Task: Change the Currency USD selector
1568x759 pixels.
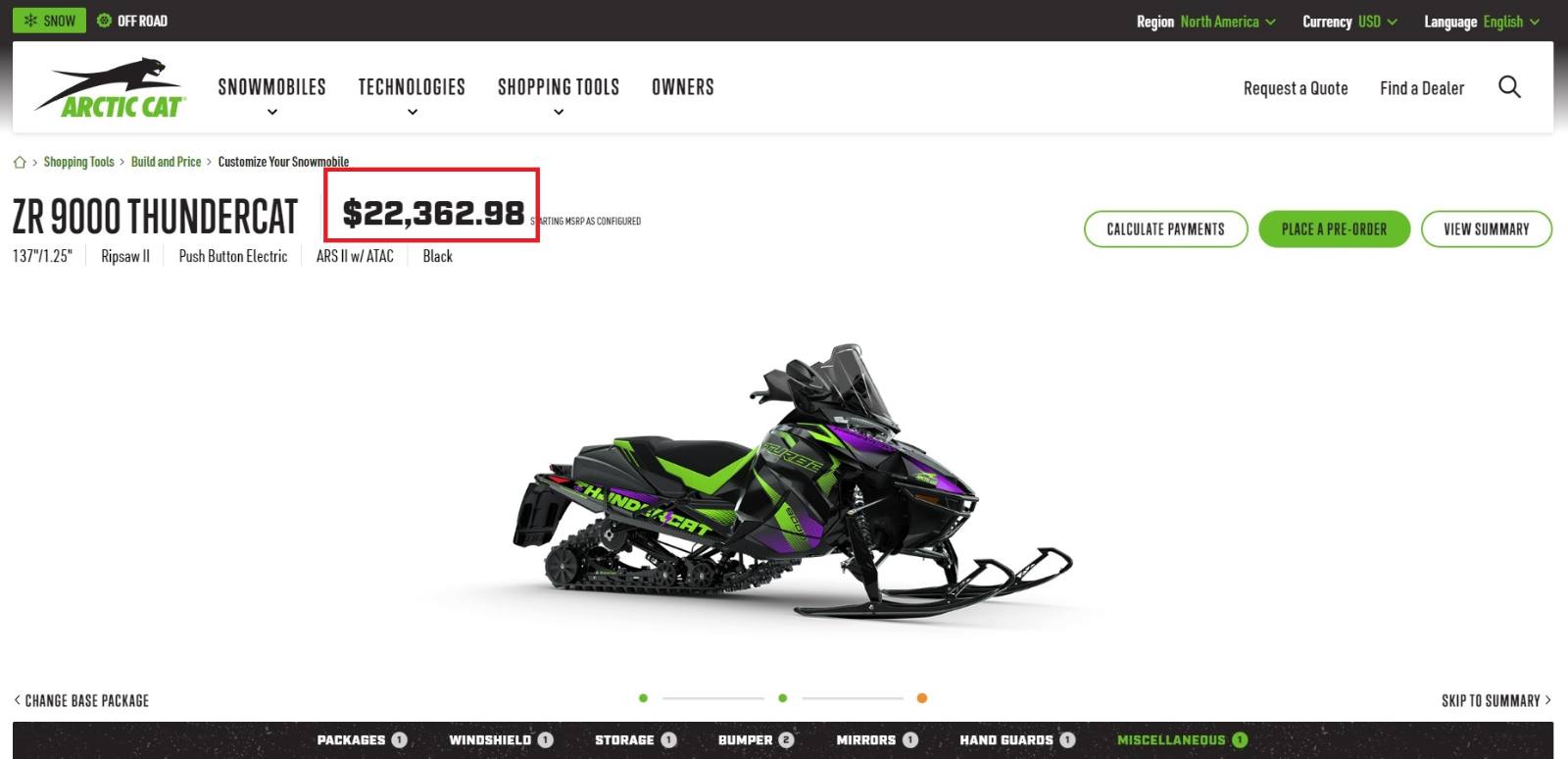Action: [x=1349, y=22]
